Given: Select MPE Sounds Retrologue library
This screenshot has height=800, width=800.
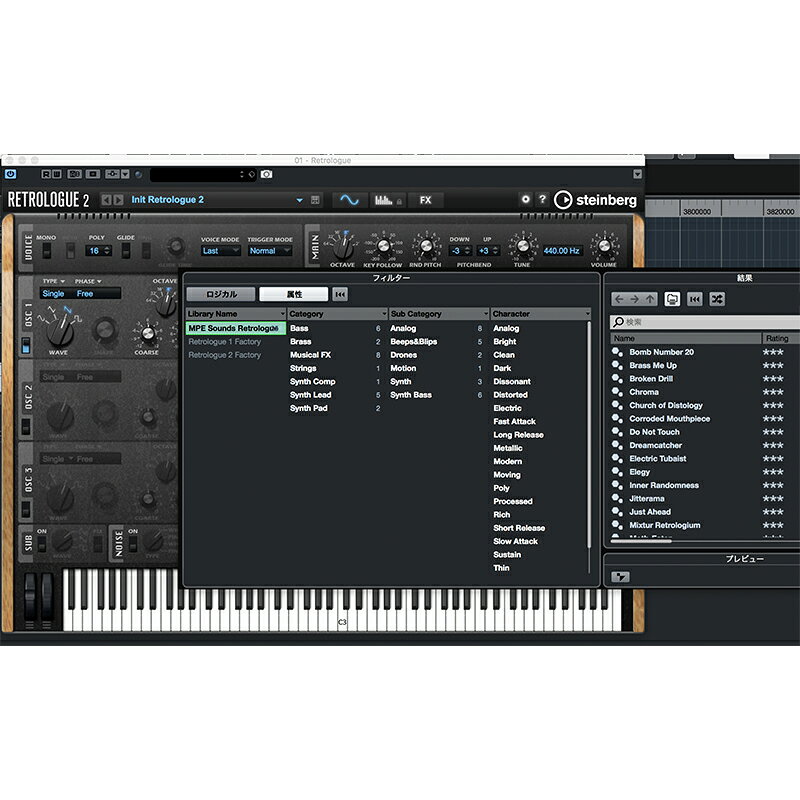Looking at the screenshot, I should 236,328.
